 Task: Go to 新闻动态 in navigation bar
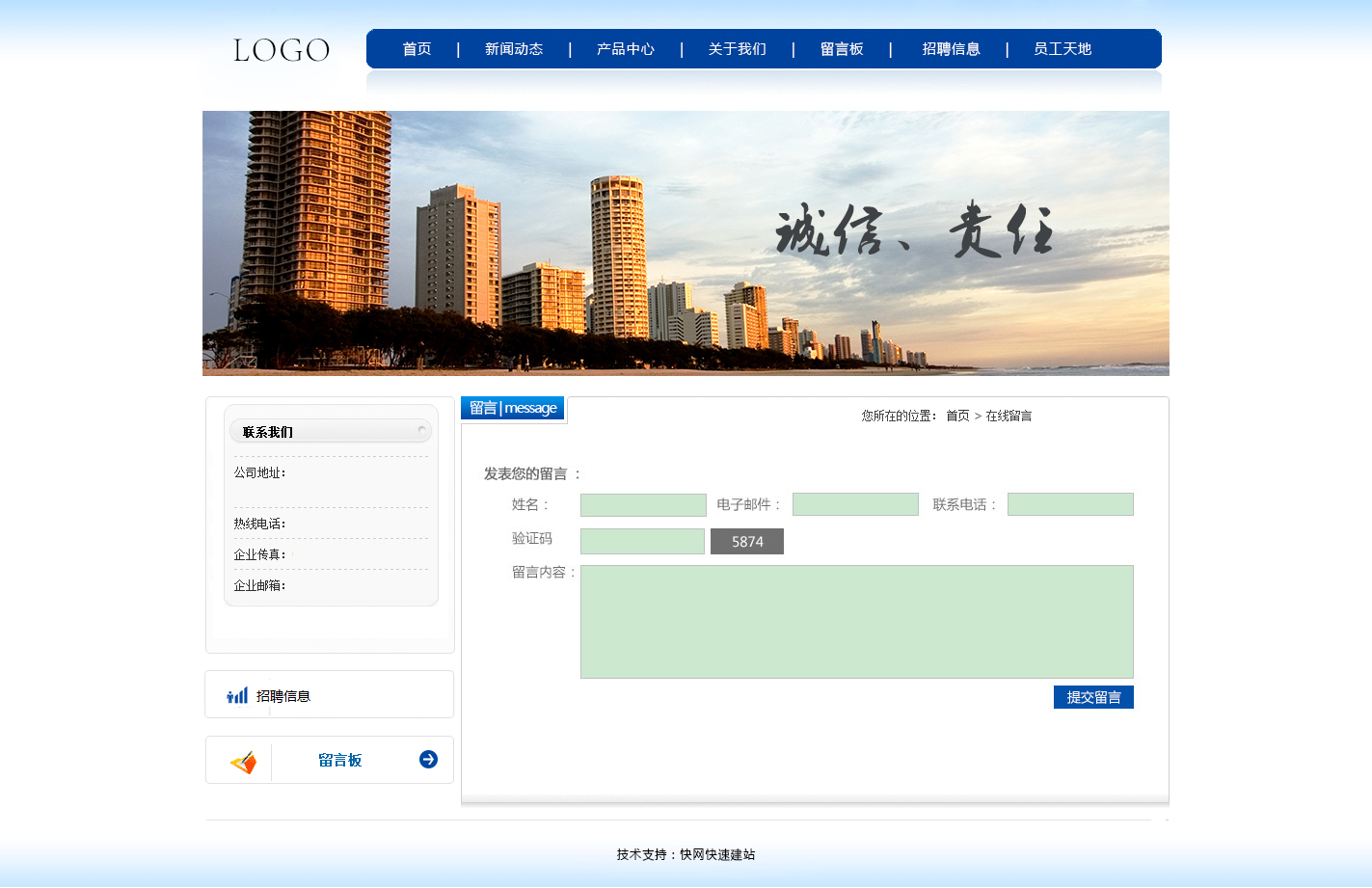514,49
